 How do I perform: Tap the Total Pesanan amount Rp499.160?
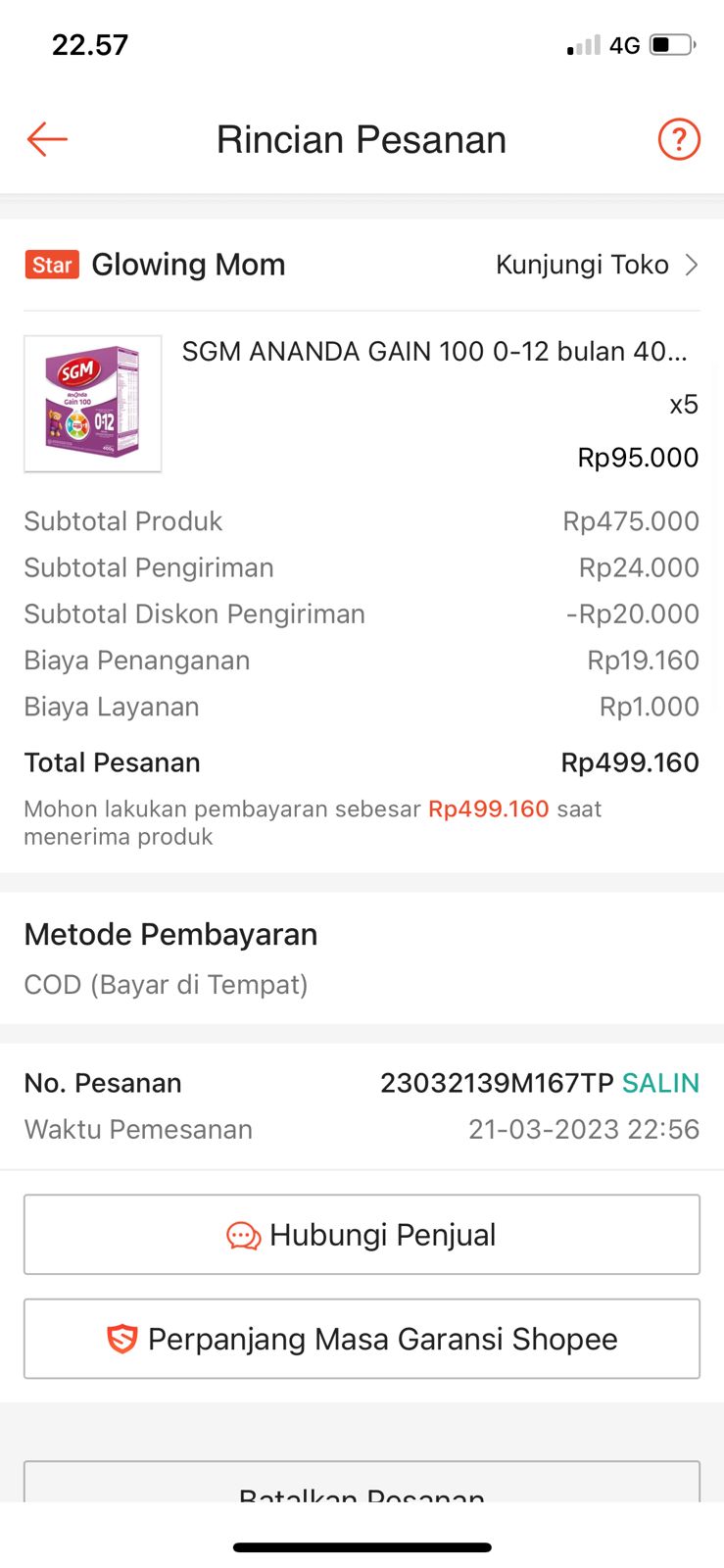(629, 762)
